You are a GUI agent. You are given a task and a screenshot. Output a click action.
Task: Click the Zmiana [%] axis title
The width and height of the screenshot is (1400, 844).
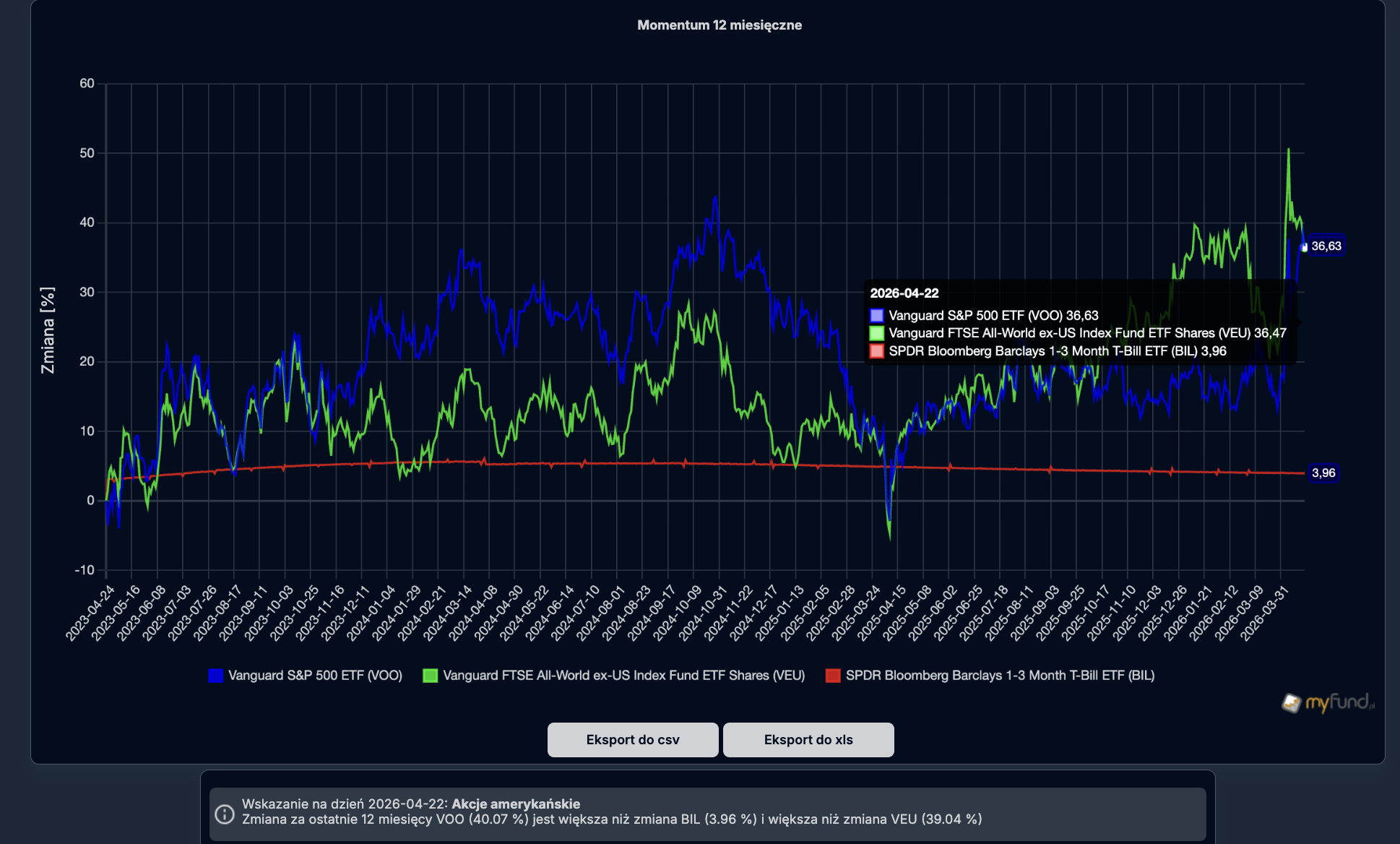[48, 330]
